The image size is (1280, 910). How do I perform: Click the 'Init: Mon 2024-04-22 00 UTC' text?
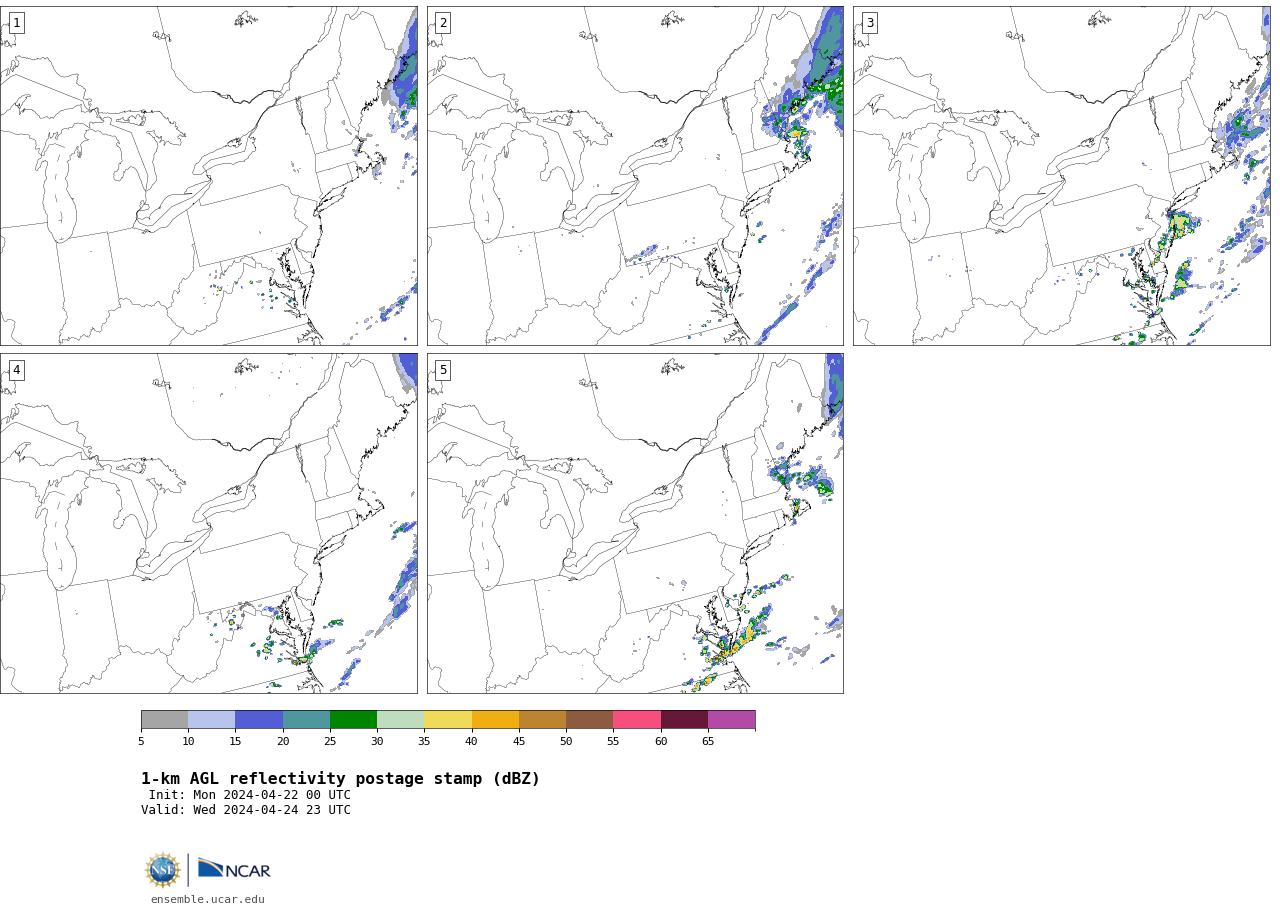pyautogui.click(x=250, y=796)
